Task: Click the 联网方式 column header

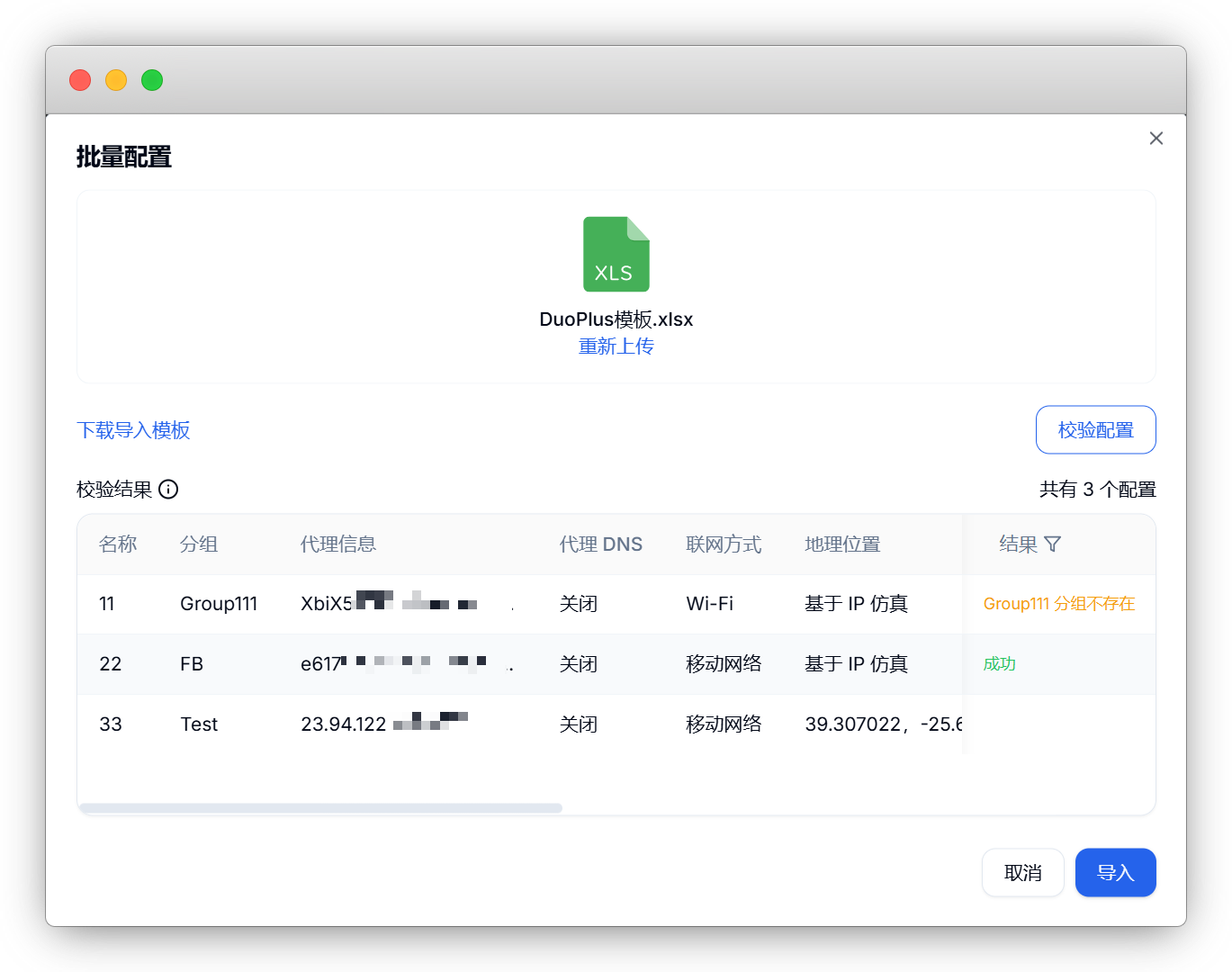Action: pyautogui.click(x=724, y=544)
